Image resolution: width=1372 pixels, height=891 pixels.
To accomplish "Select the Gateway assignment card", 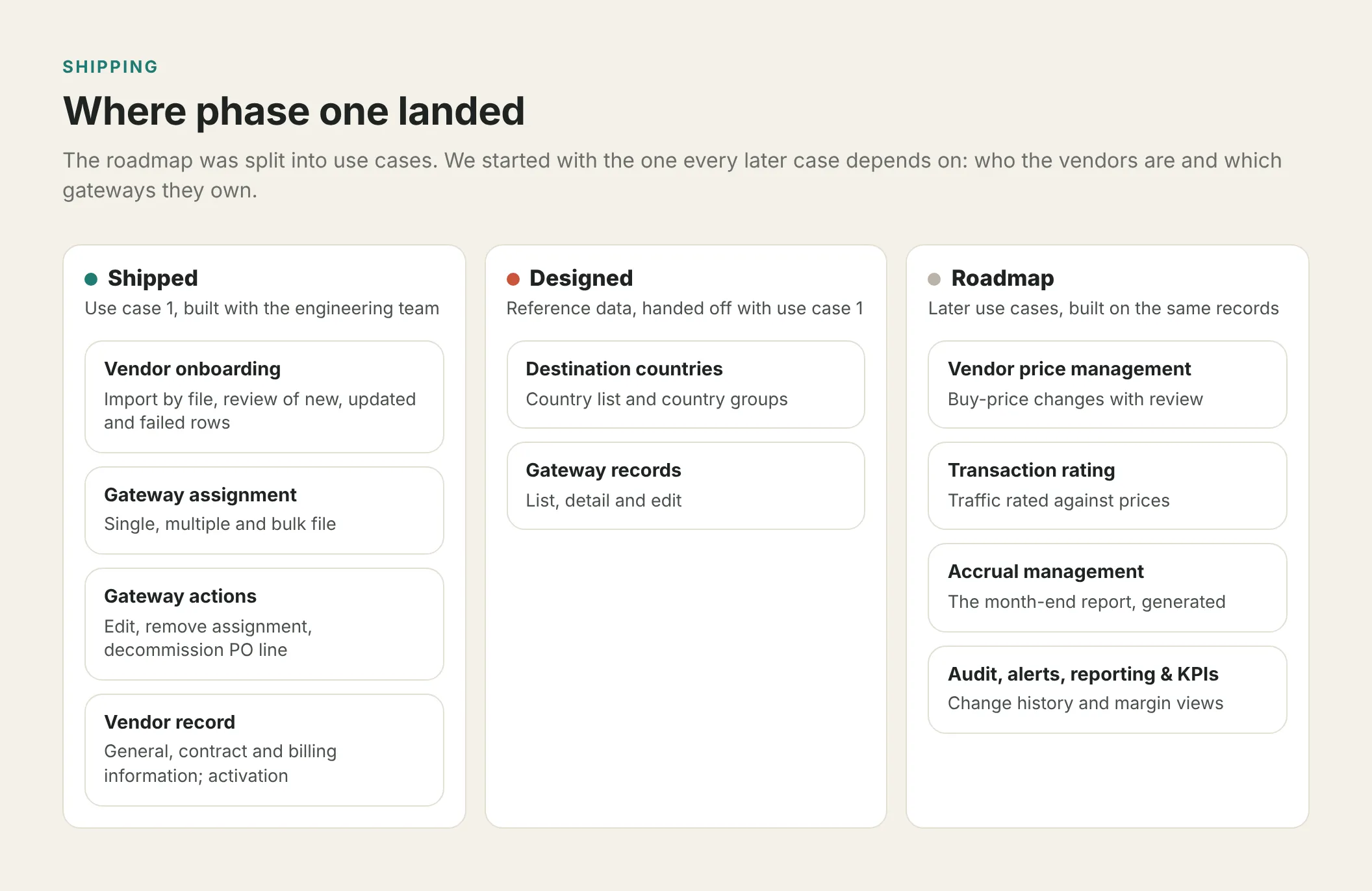I will coord(264,510).
